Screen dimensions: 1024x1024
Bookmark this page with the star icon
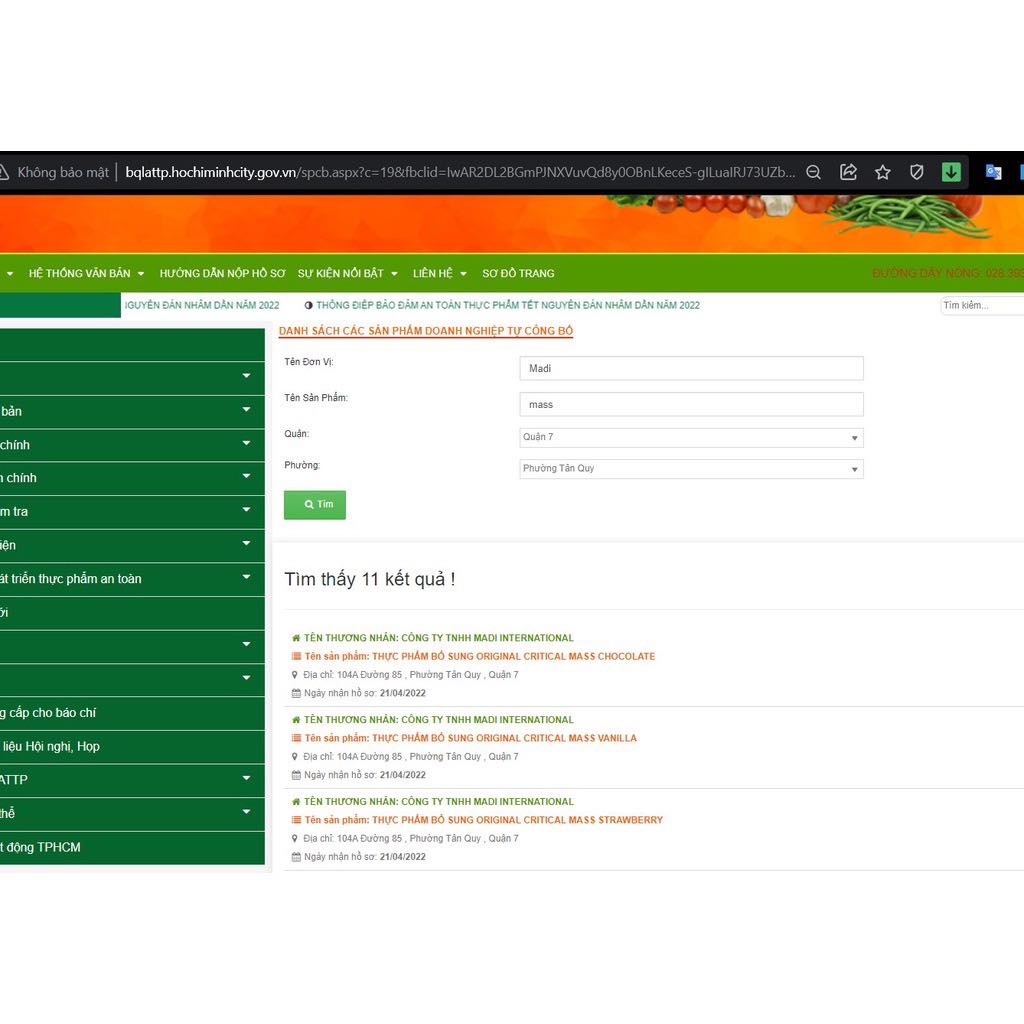pos(882,172)
